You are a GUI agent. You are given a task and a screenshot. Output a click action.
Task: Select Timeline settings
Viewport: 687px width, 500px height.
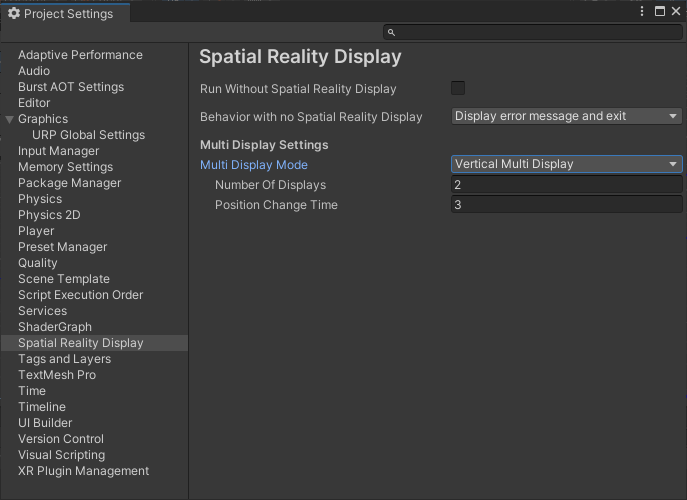click(x=42, y=407)
